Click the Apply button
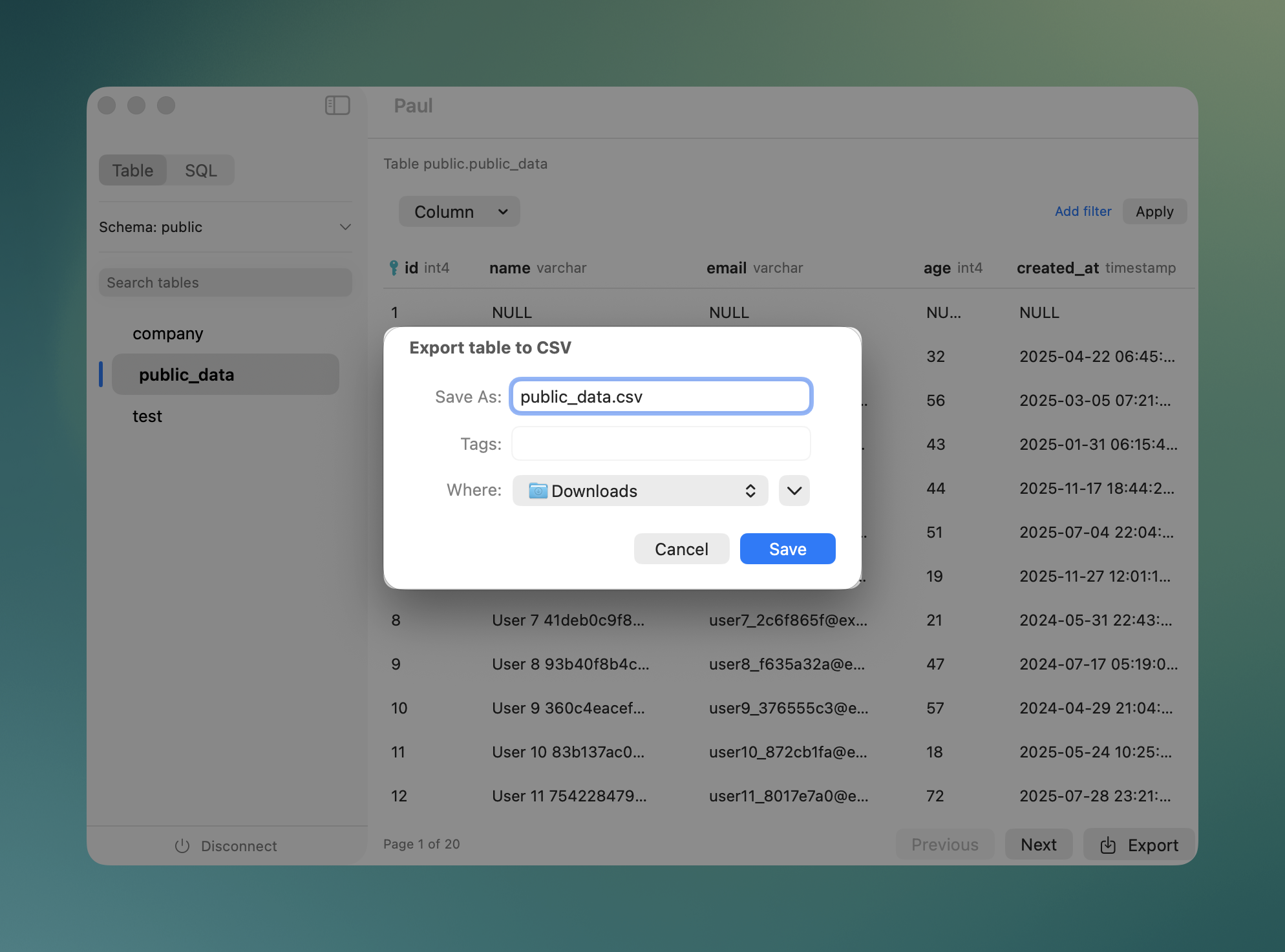1285x952 pixels. [1154, 211]
